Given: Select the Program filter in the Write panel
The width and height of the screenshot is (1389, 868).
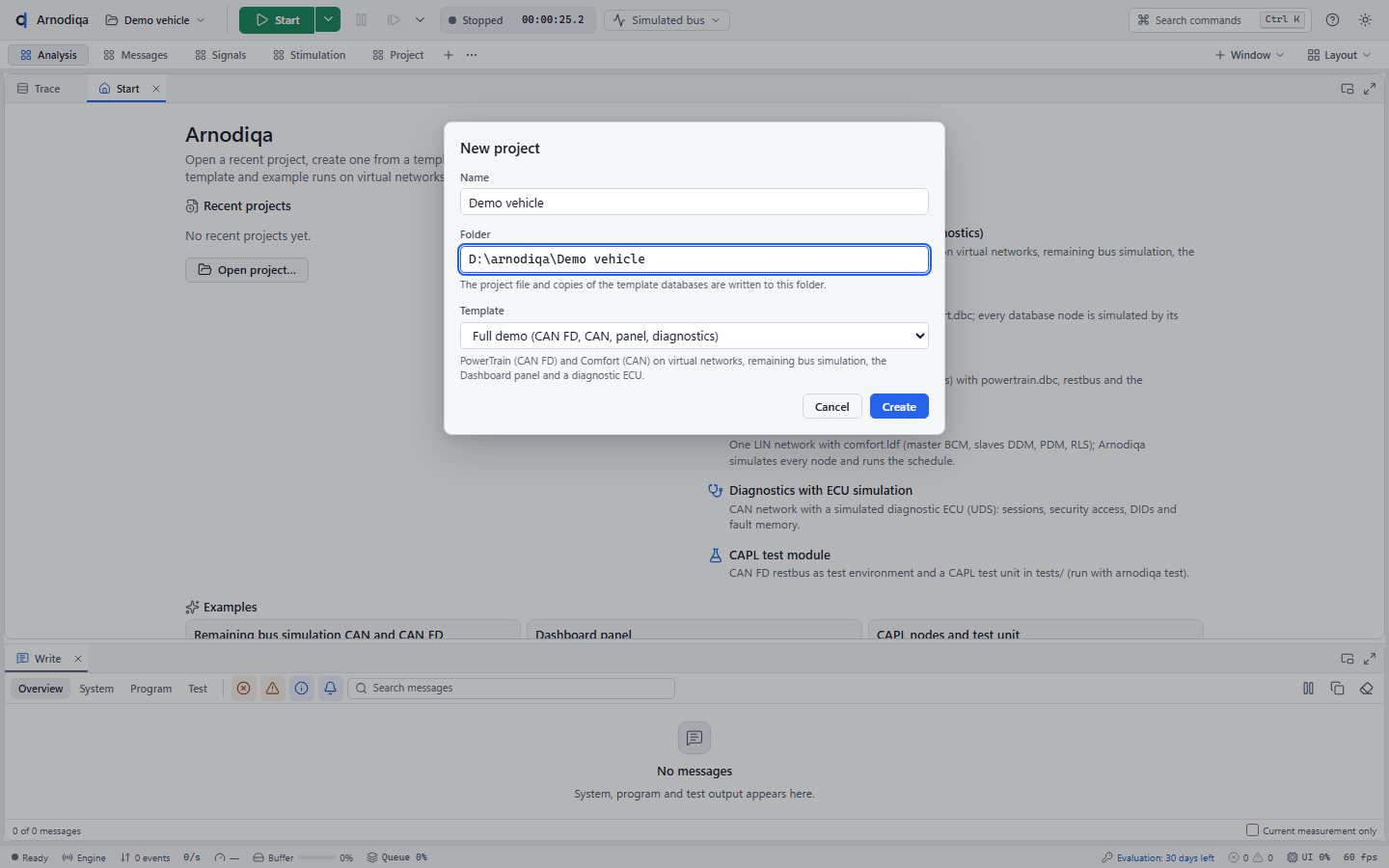Looking at the screenshot, I should (150, 689).
